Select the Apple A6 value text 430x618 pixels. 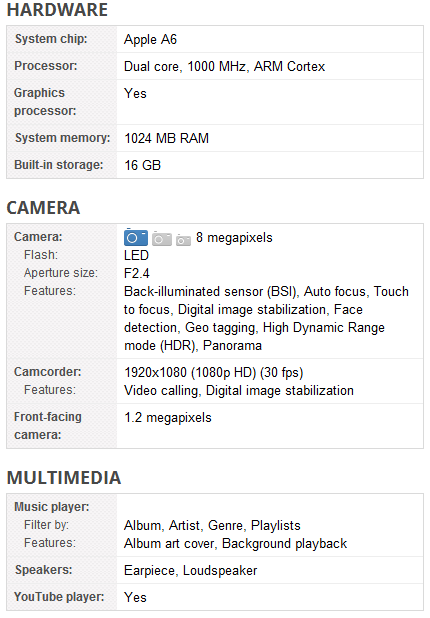click(x=150, y=39)
